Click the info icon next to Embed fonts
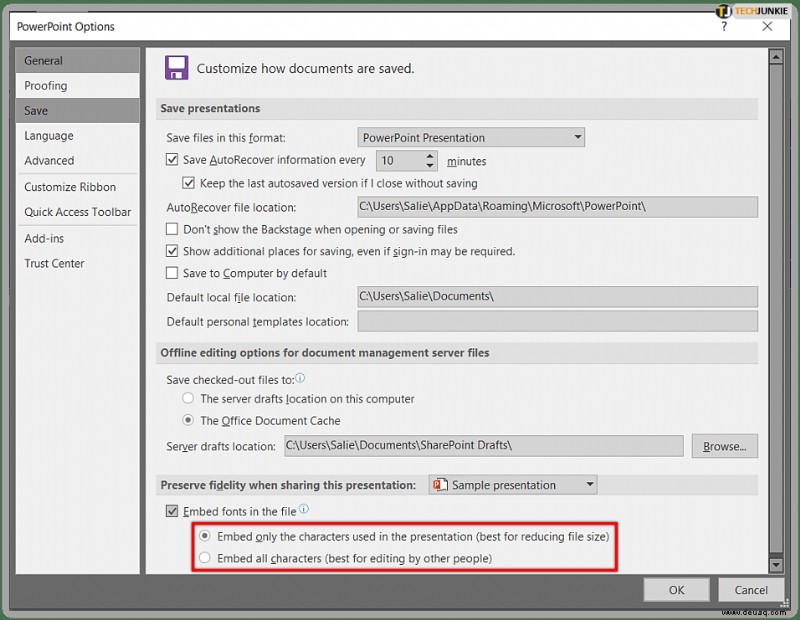 click(304, 509)
